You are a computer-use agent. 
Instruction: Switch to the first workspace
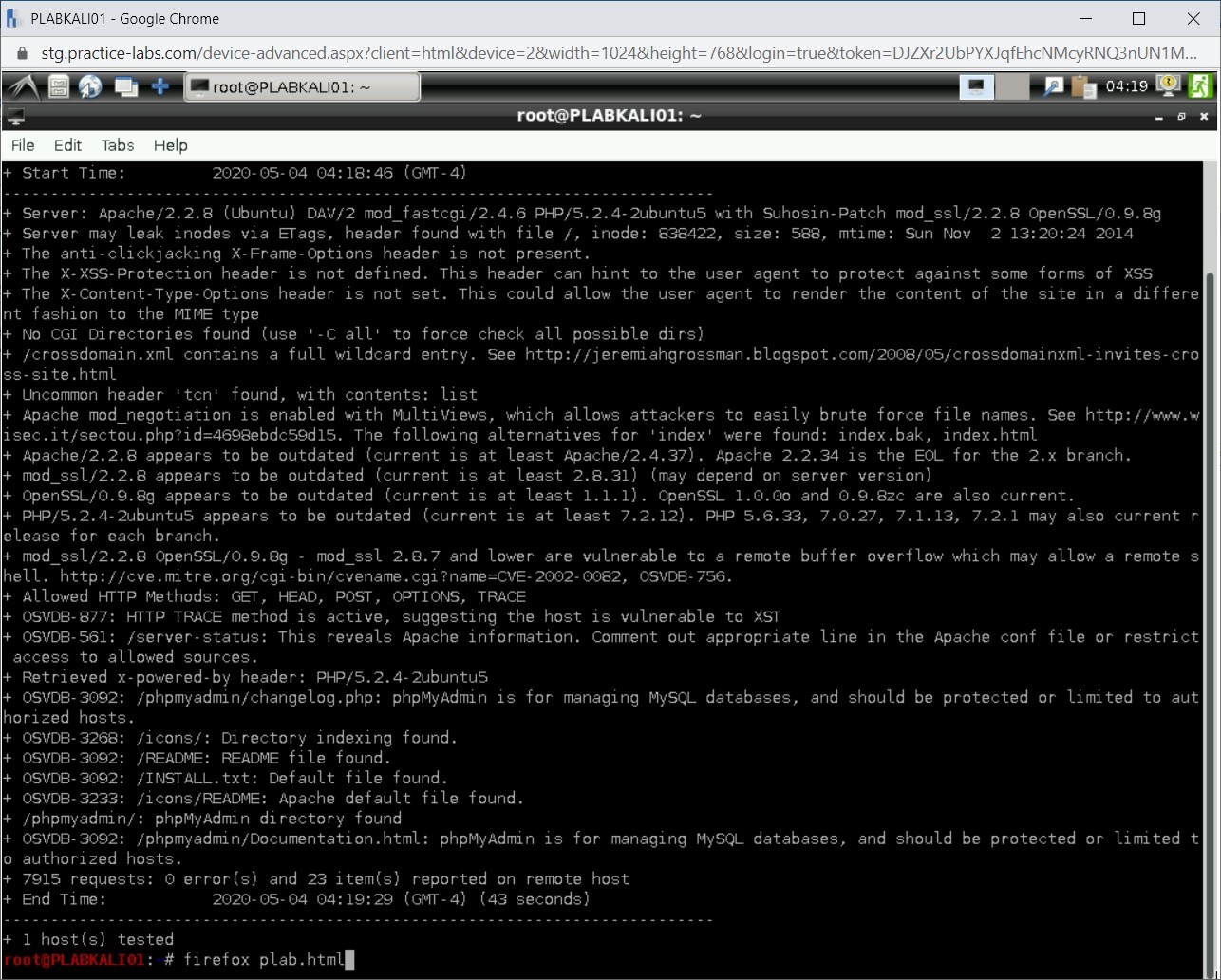click(x=976, y=87)
